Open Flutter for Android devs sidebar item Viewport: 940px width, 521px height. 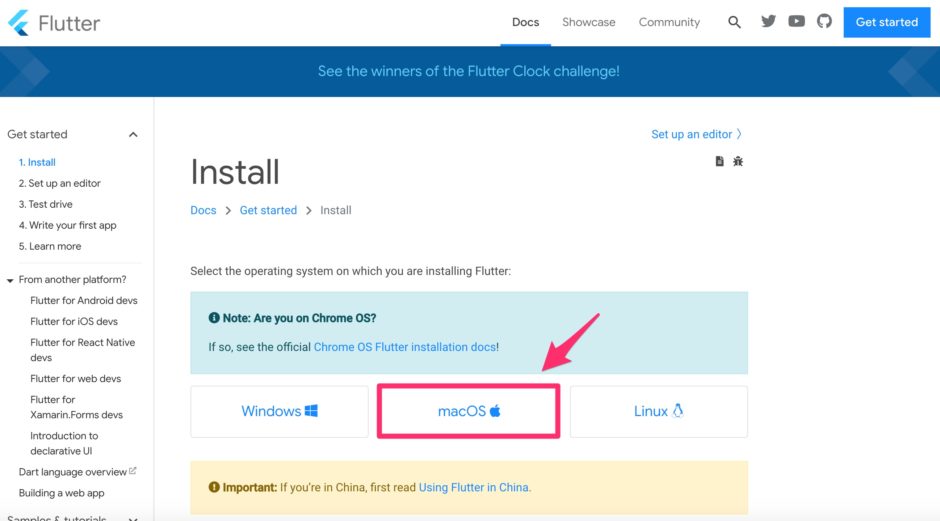click(x=84, y=300)
